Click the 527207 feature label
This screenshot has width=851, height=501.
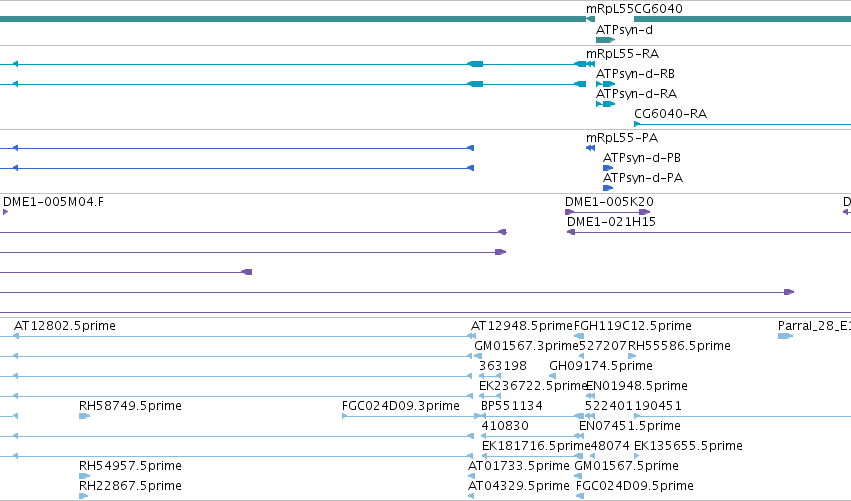(x=603, y=346)
